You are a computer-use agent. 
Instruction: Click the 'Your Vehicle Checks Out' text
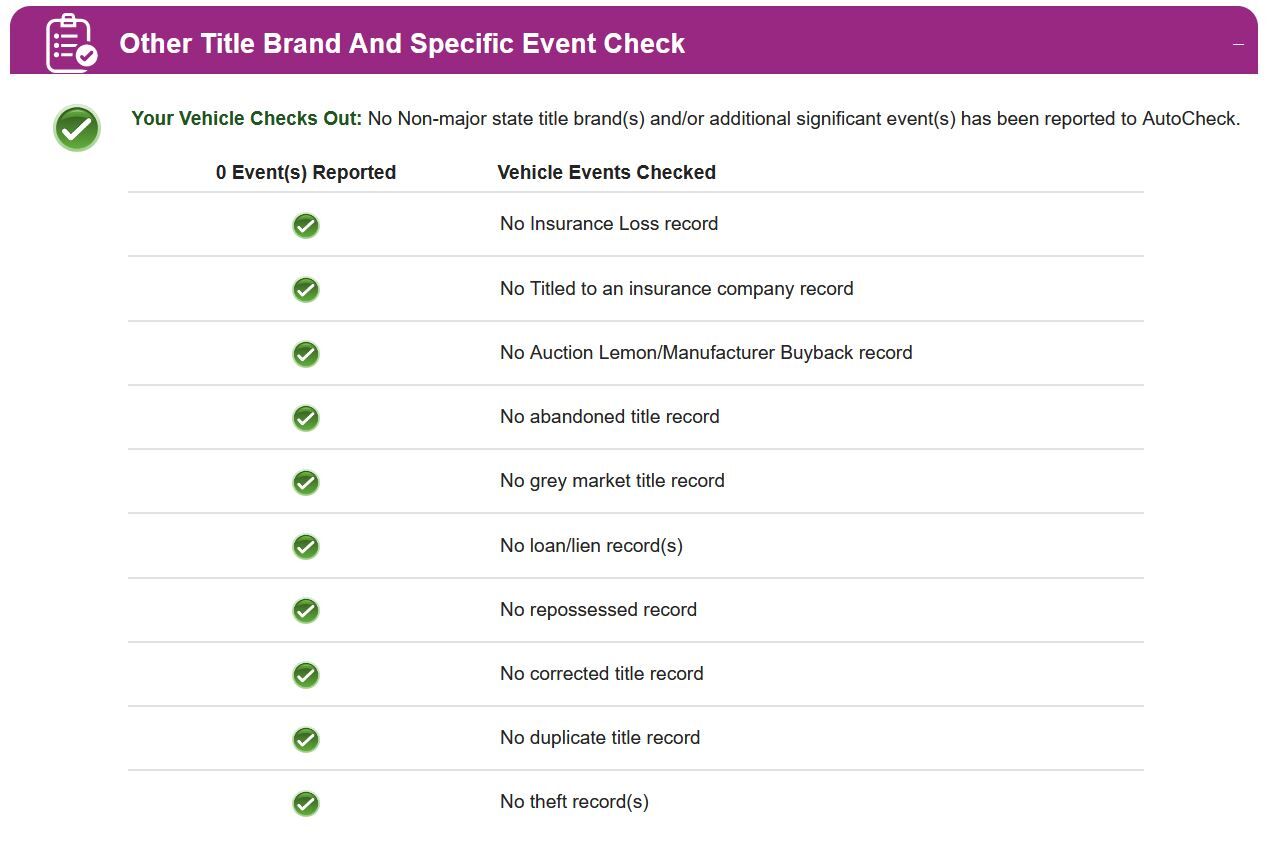[246, 118]
